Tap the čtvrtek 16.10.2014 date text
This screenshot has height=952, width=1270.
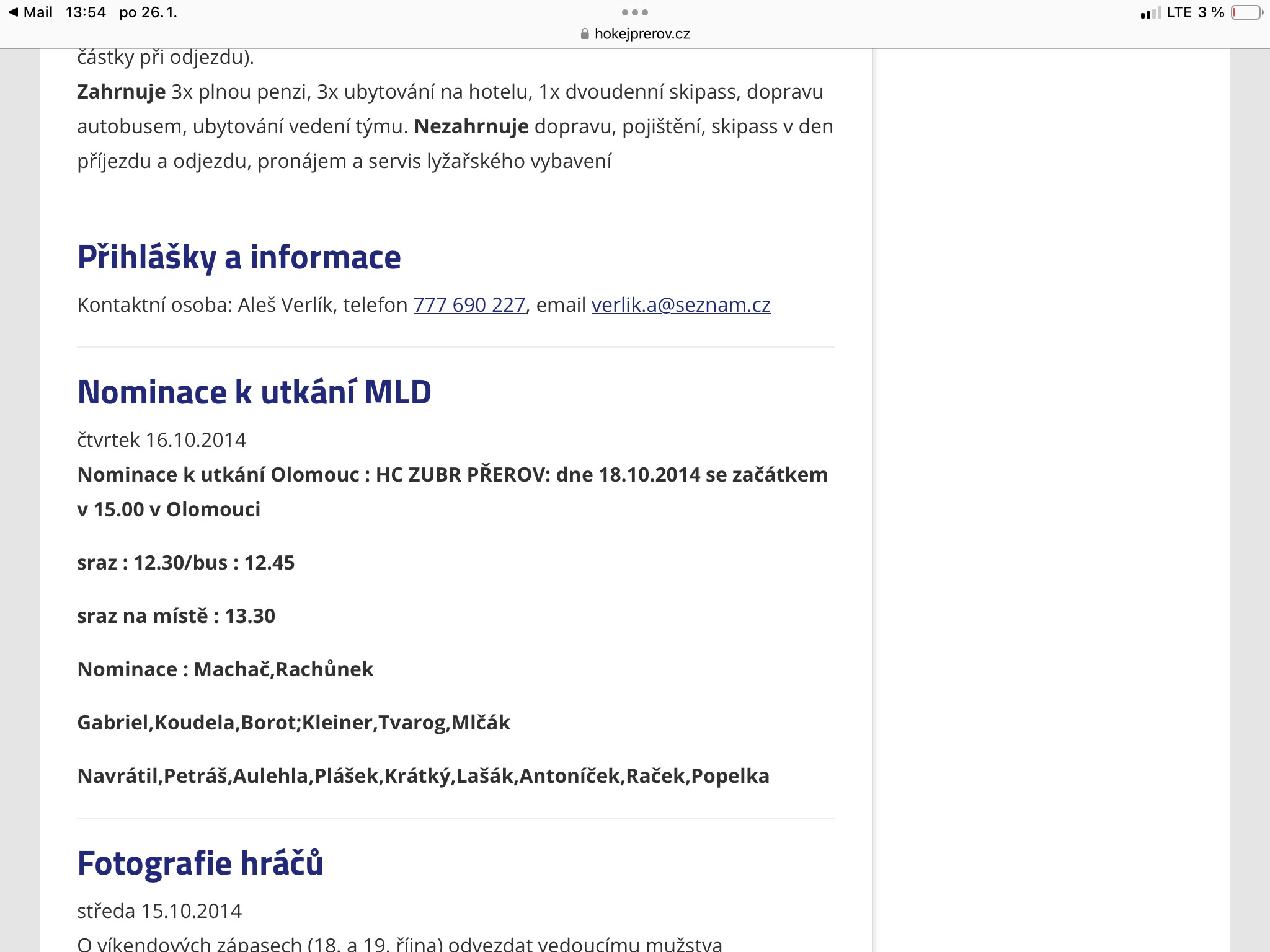[x=161, y=440]
